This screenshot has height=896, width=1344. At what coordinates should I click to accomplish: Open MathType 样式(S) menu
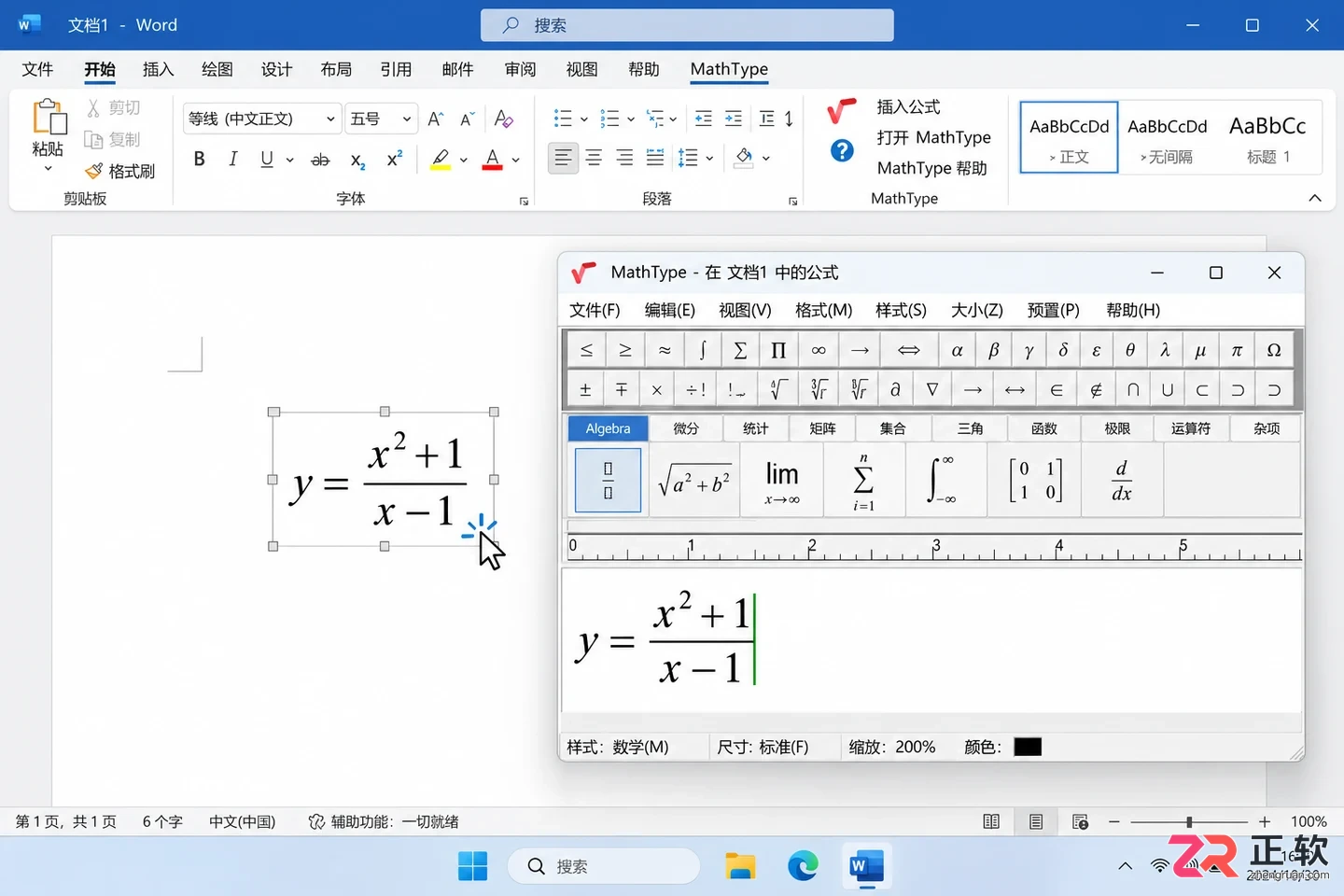[901, 310]
